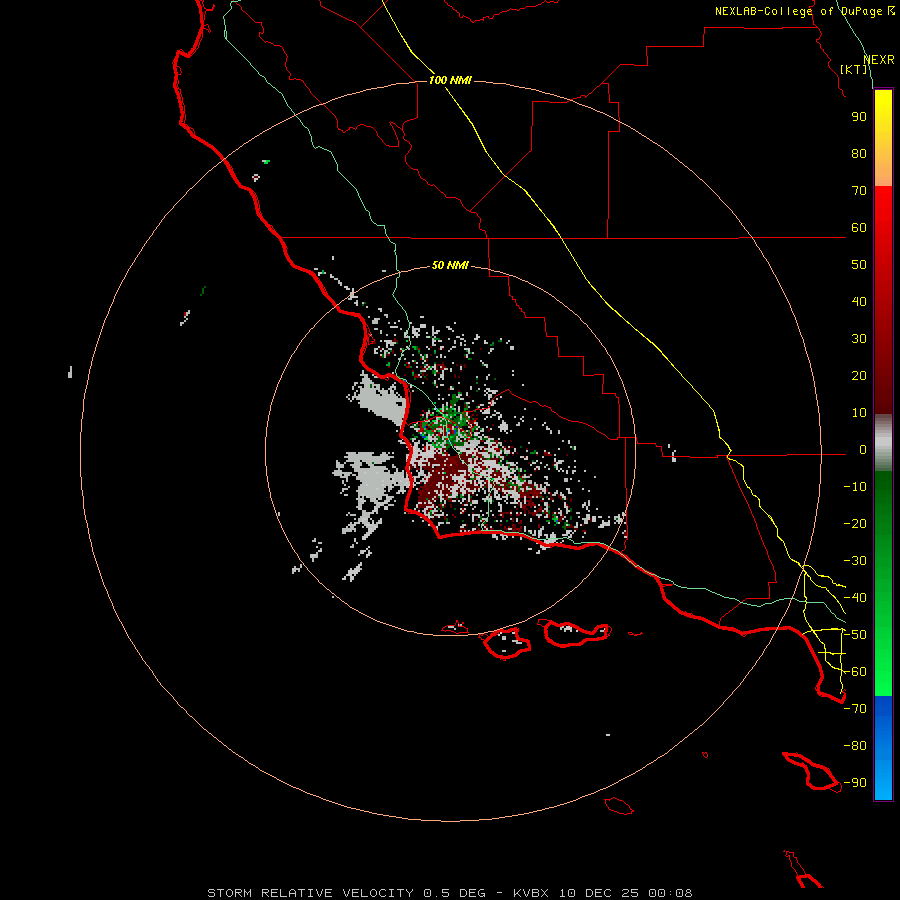Click the "-20" value on the velocity scale
Screen dimensions: 900x900
pos(855,524)
